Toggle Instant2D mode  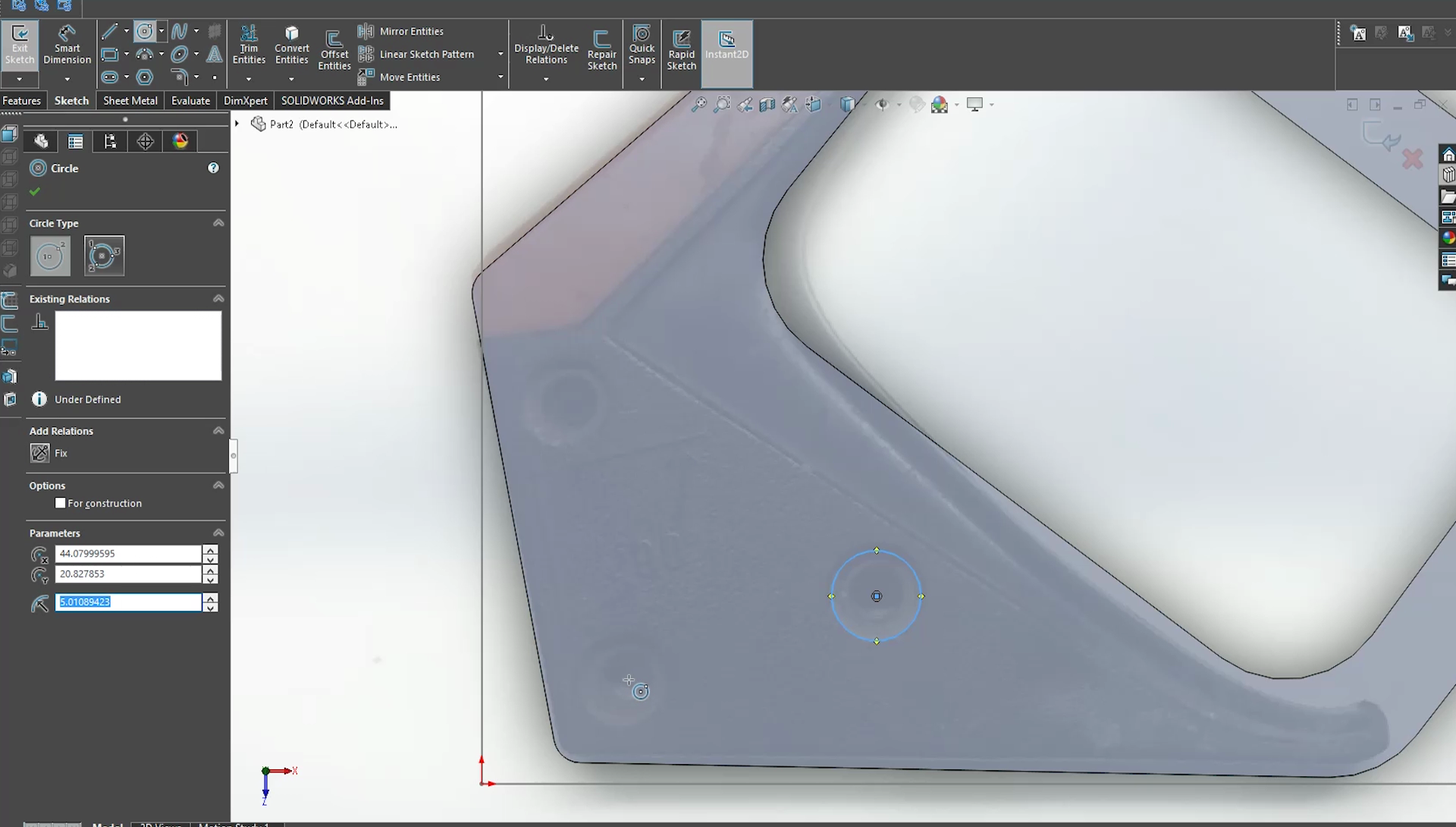tap(726, 54)
